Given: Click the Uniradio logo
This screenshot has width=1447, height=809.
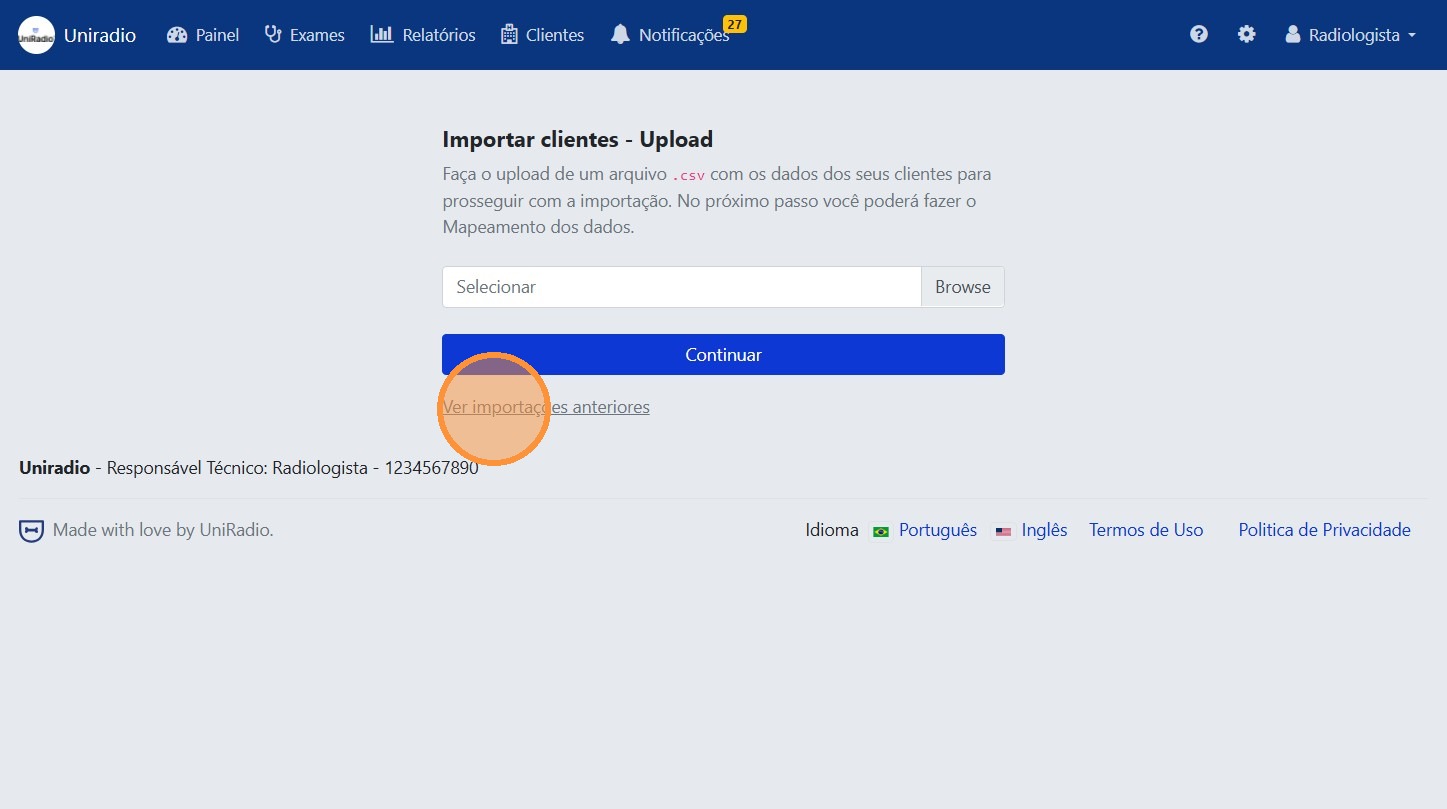Looking at the screenshot, I should [x=36, y=34].
